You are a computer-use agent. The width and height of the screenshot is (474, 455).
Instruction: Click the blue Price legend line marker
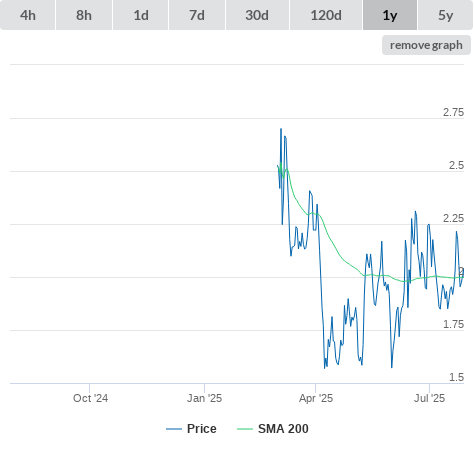[x=174, y=429]
